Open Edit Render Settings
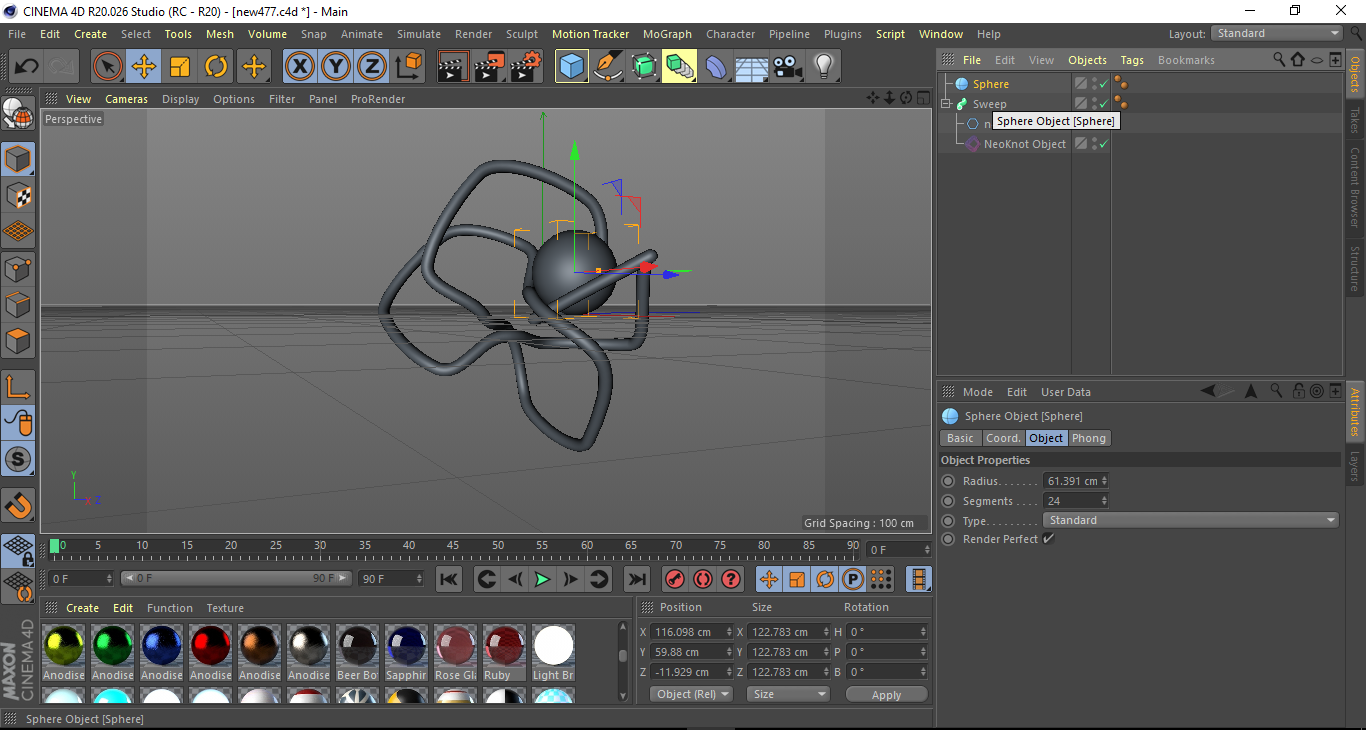This screenshot has height=730, width=1366. 526,67
